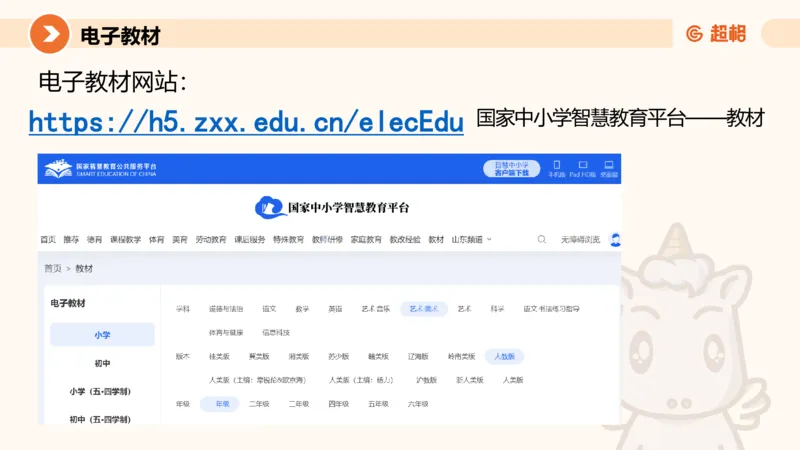
Task: Expand the 山东频道 dropdown
Action: click(x=471, y=239)
